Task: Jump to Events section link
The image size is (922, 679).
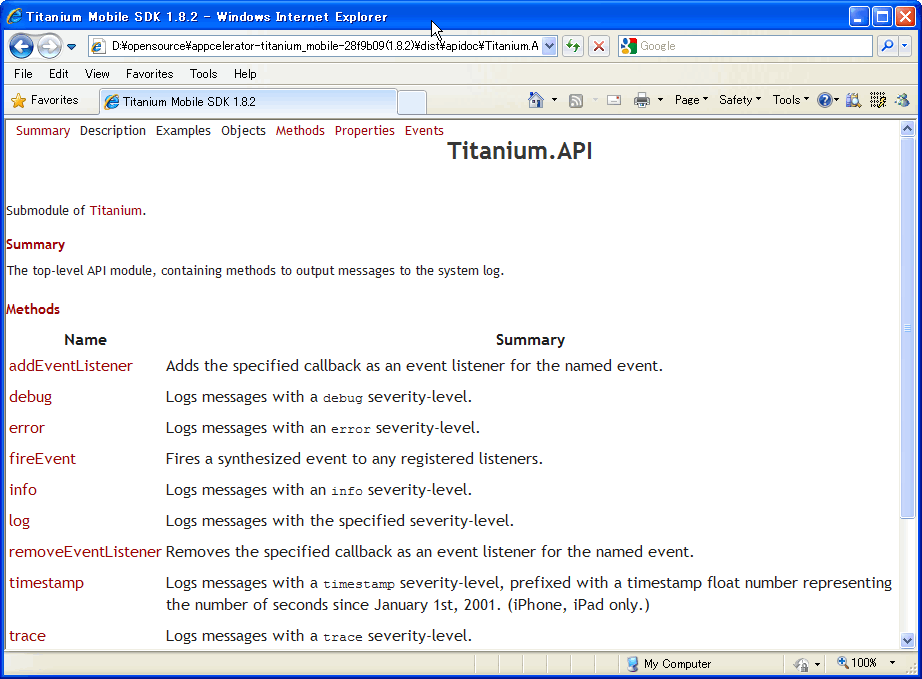Action: (x=424, y=131)
